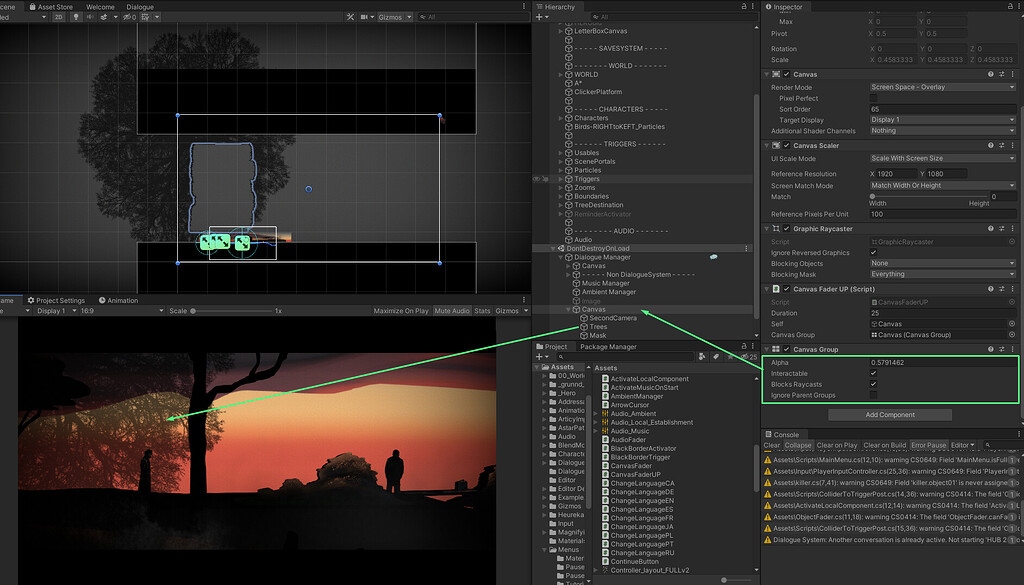This screenshot has height=585, width=1024.
Task: Toggle scene audio in Scene view toolbar
Action: pos(91,17)
